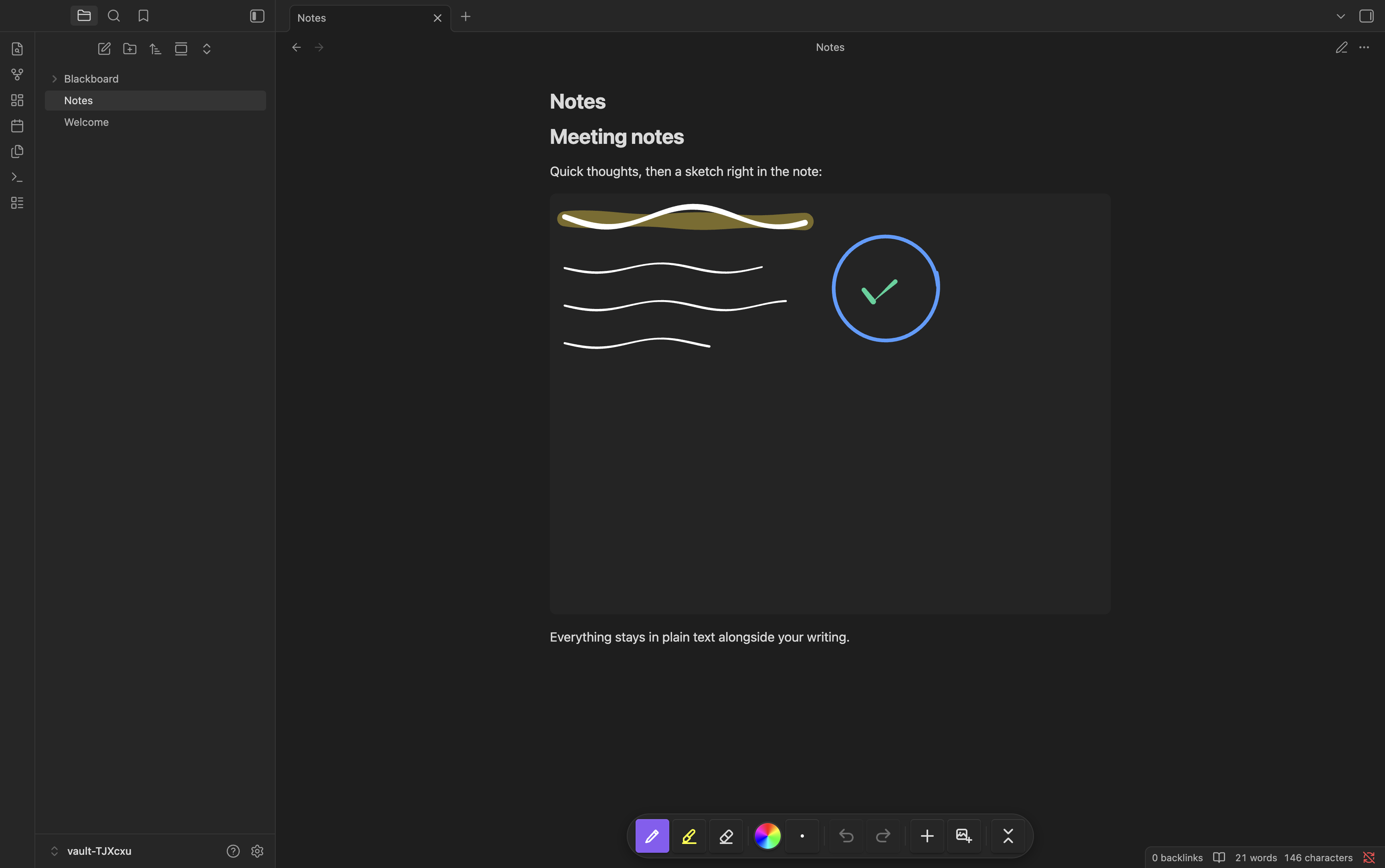Open the tab list dropdown
The width and height of the screenshot is (1385, 868).
pos(1341,17)
